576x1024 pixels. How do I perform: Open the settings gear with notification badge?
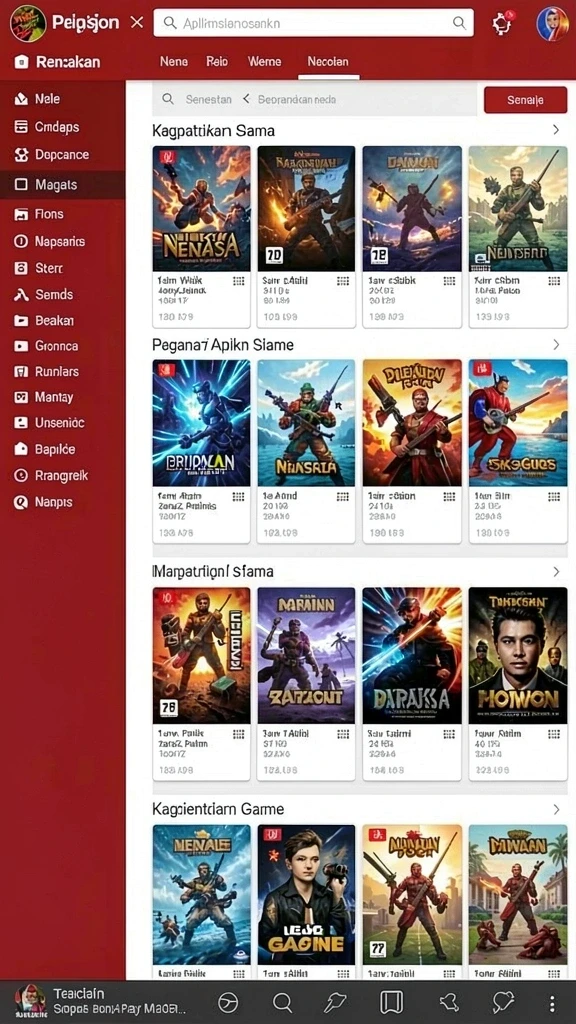(502, 24)
